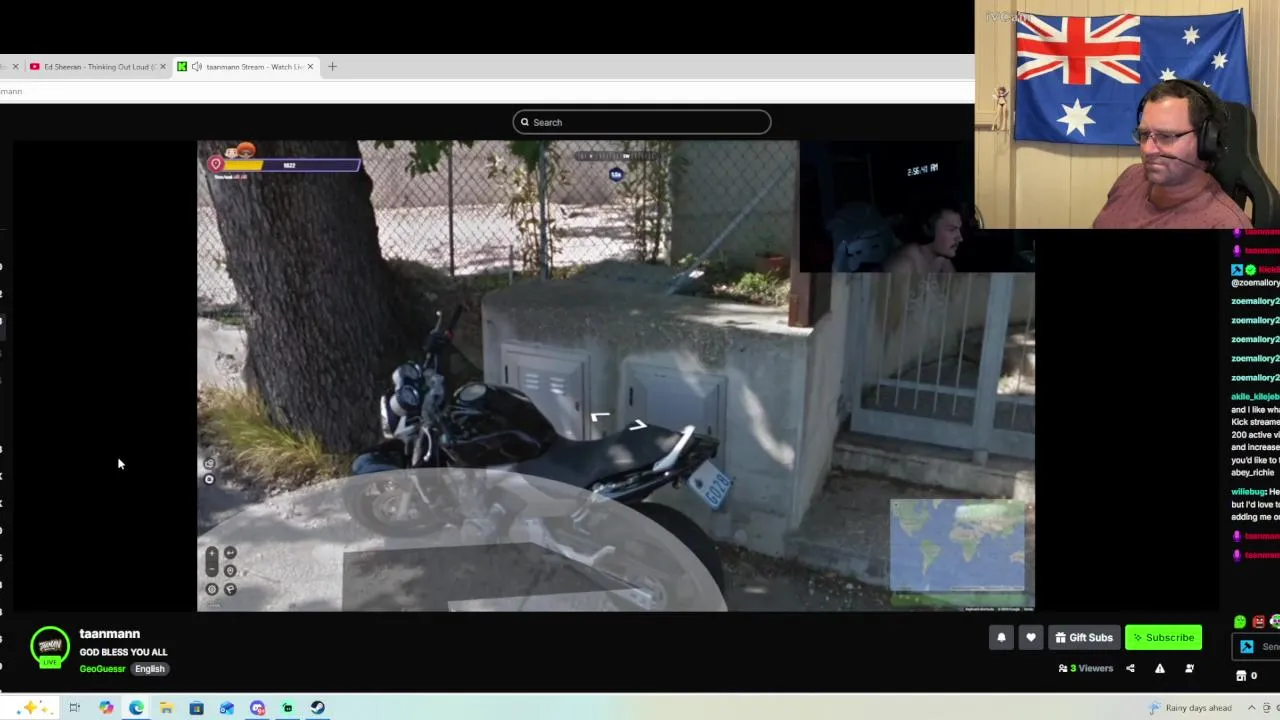Open the 3 Viewers list
Viewport: 1280px width, 720px height.
pos(1086,668)
